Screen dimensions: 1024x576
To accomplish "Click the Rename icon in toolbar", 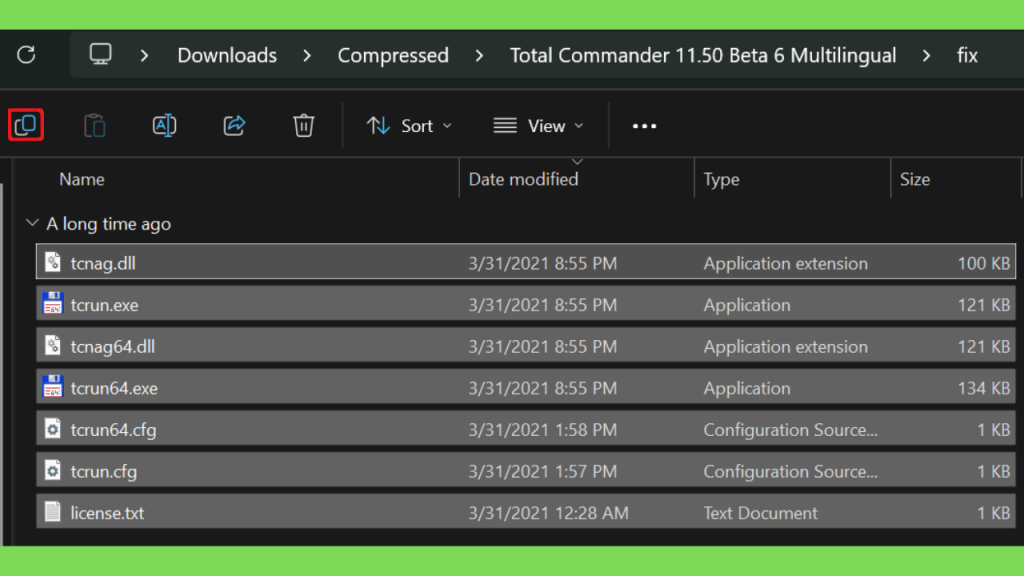I will pyautogui.click(x=164, y=125).
